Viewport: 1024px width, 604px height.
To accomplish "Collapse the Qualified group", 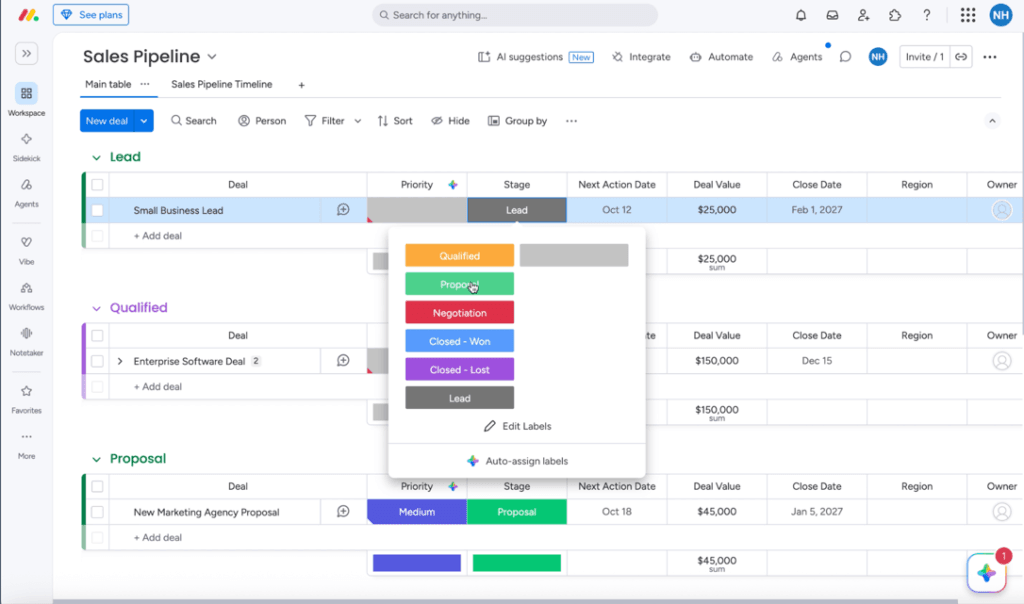I will pos(96,308).
